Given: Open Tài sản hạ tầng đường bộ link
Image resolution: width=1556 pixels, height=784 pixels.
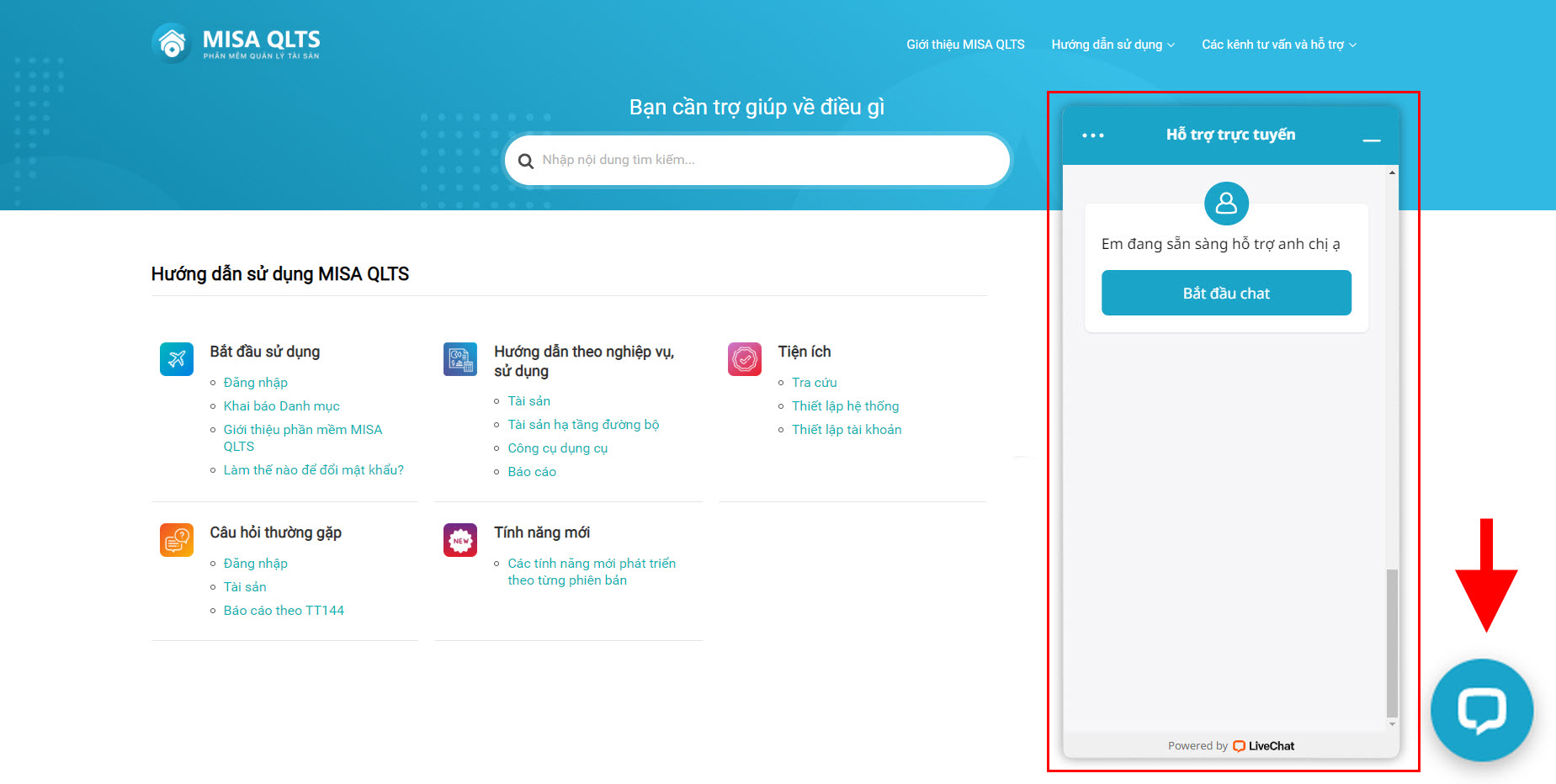Looking at the screenshot, I should (x=584, y=425).
